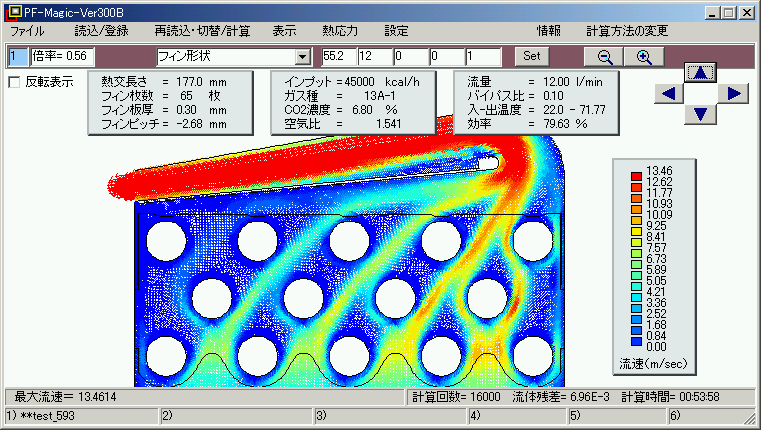Open the 表示 menu
761x430 pixels.
pos(284,31)
